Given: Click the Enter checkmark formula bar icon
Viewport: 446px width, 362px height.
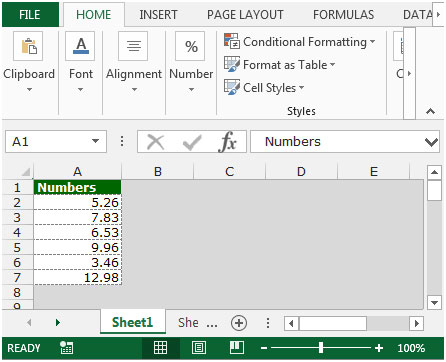Looking at the screenshot, I should pyautogui.click(x=192, y=142).
